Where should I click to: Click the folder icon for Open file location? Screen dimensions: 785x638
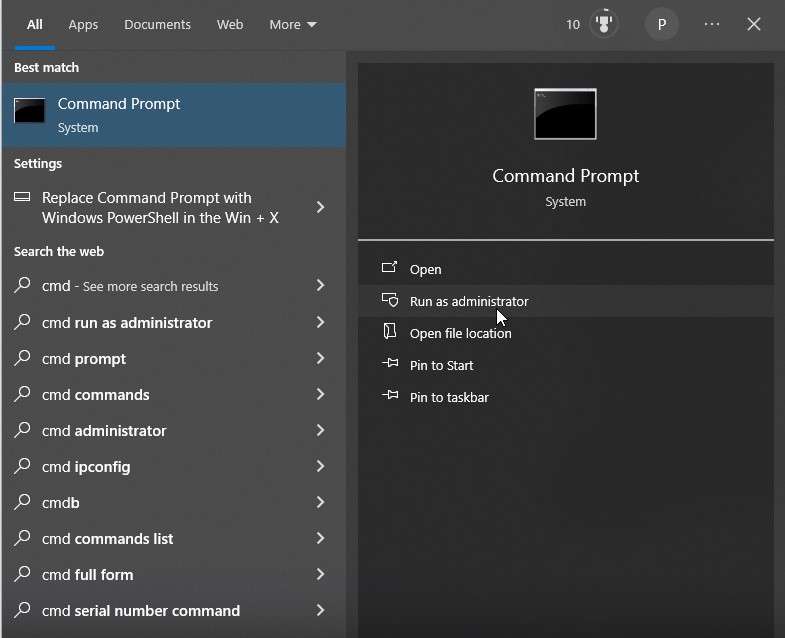click(389, 331)
